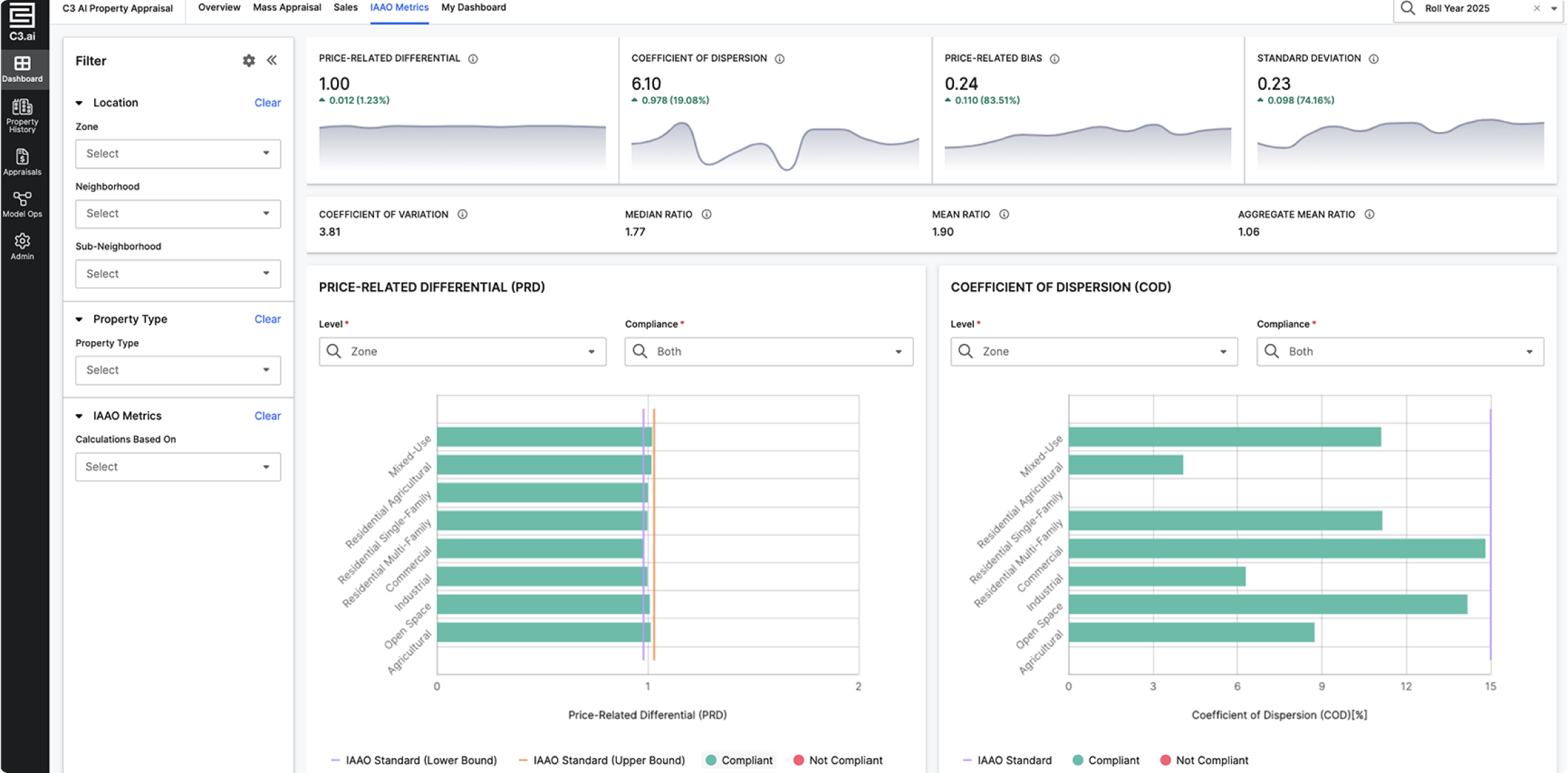Screen dimensions: 1568x773
Task: Open the Admin gear in sidebar
Action: [x=22, y=246]
